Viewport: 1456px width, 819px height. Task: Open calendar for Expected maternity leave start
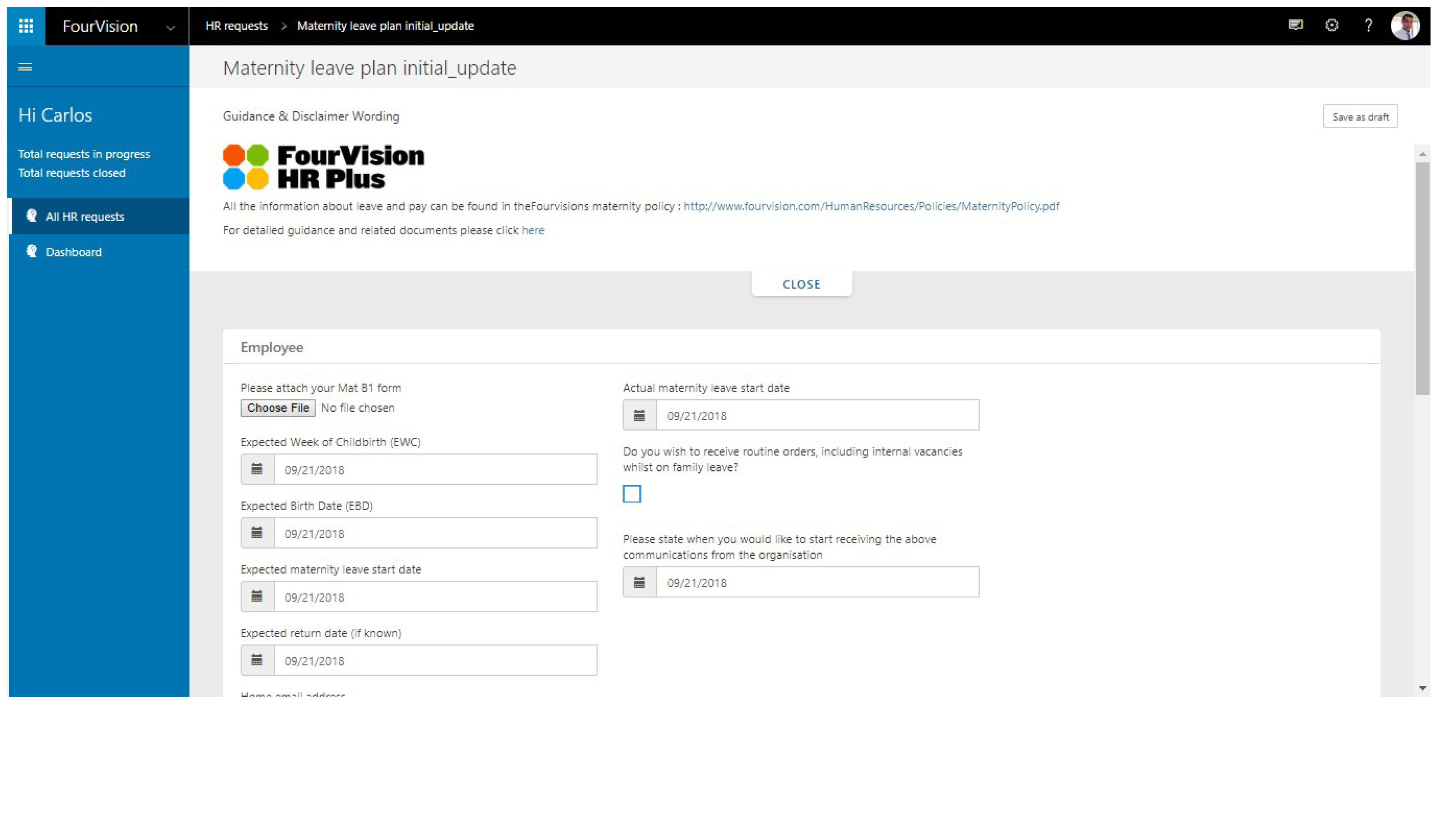[257, 596]
